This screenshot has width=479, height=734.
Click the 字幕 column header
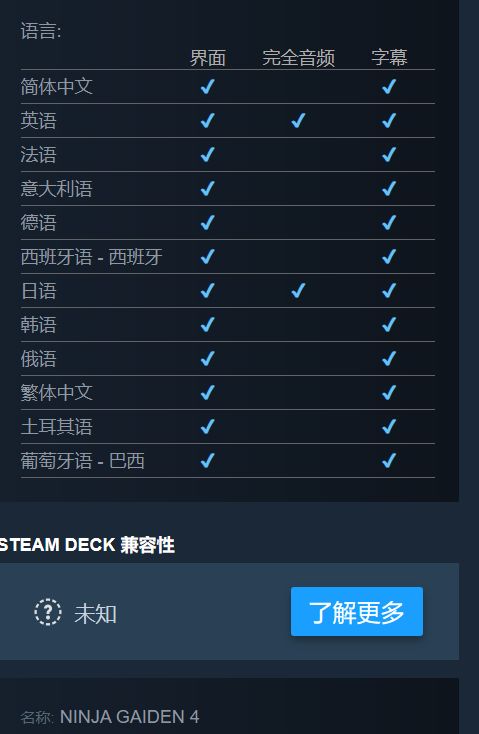tap(389, 58)
